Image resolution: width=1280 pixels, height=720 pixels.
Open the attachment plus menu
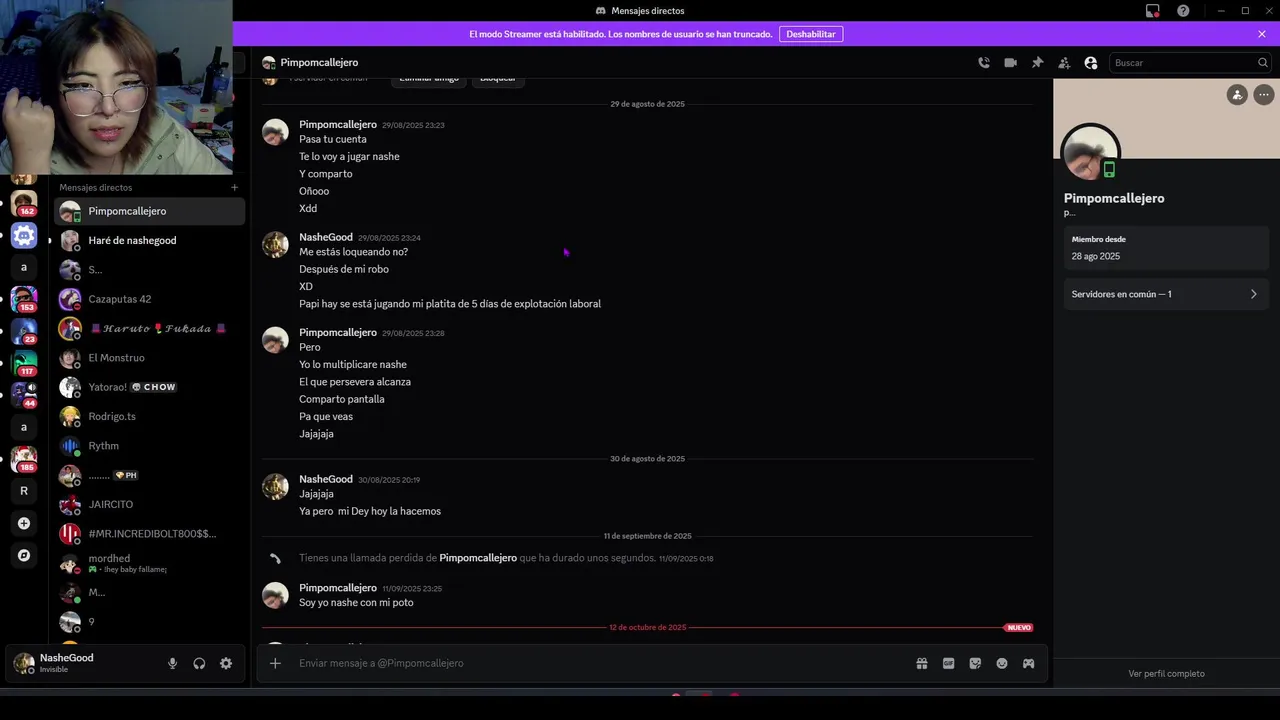(x=275, y=663)
